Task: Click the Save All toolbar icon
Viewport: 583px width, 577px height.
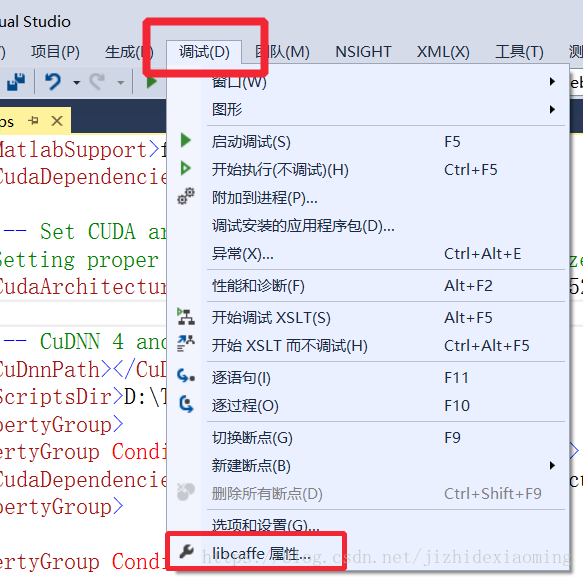Action: pyautogui.click(x=16, y=81)
